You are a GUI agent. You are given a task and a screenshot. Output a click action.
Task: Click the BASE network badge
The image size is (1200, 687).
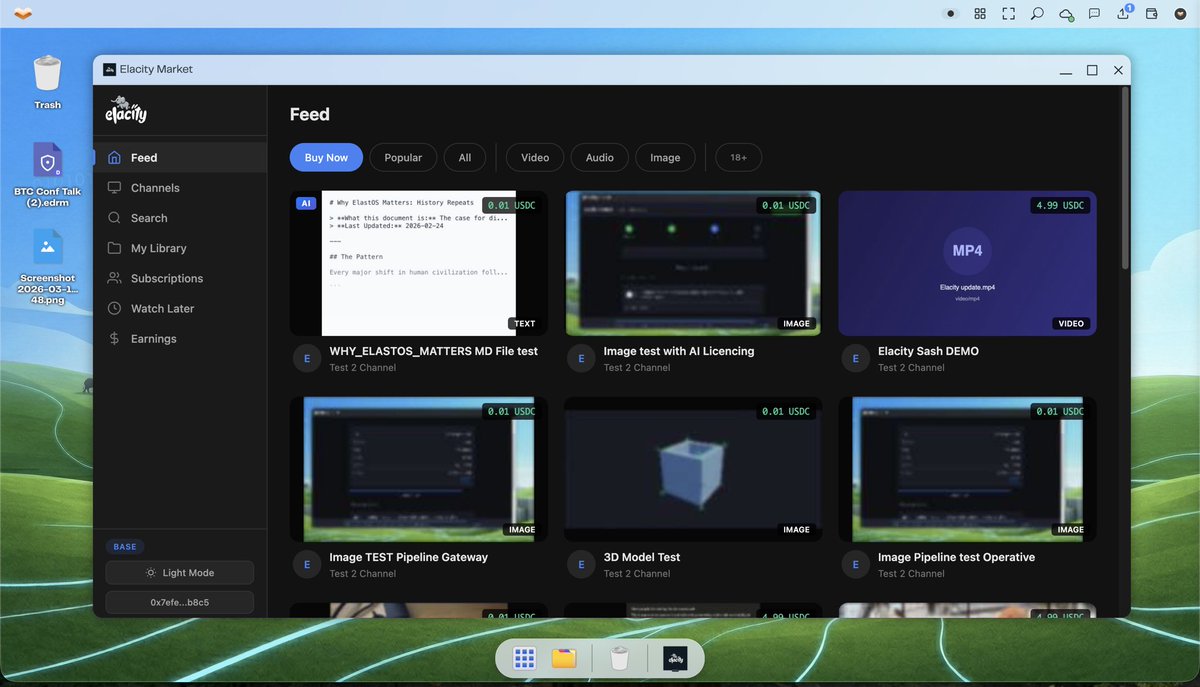[125, 547]
